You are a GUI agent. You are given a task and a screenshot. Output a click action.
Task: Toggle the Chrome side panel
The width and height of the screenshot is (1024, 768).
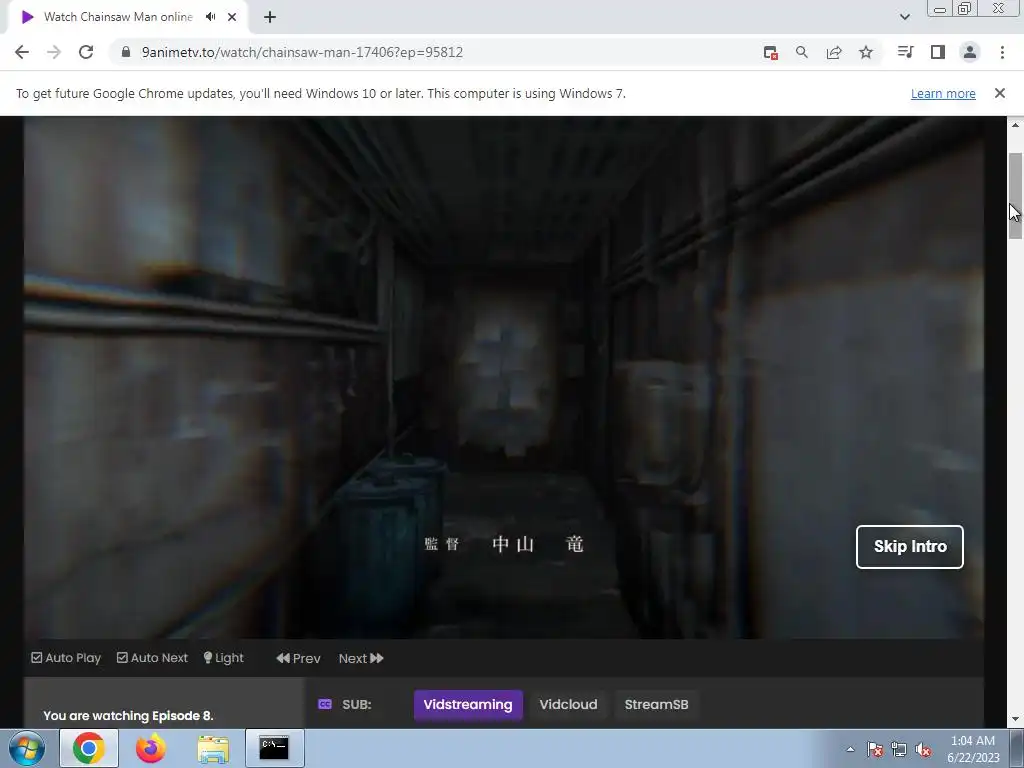point(938,52)
